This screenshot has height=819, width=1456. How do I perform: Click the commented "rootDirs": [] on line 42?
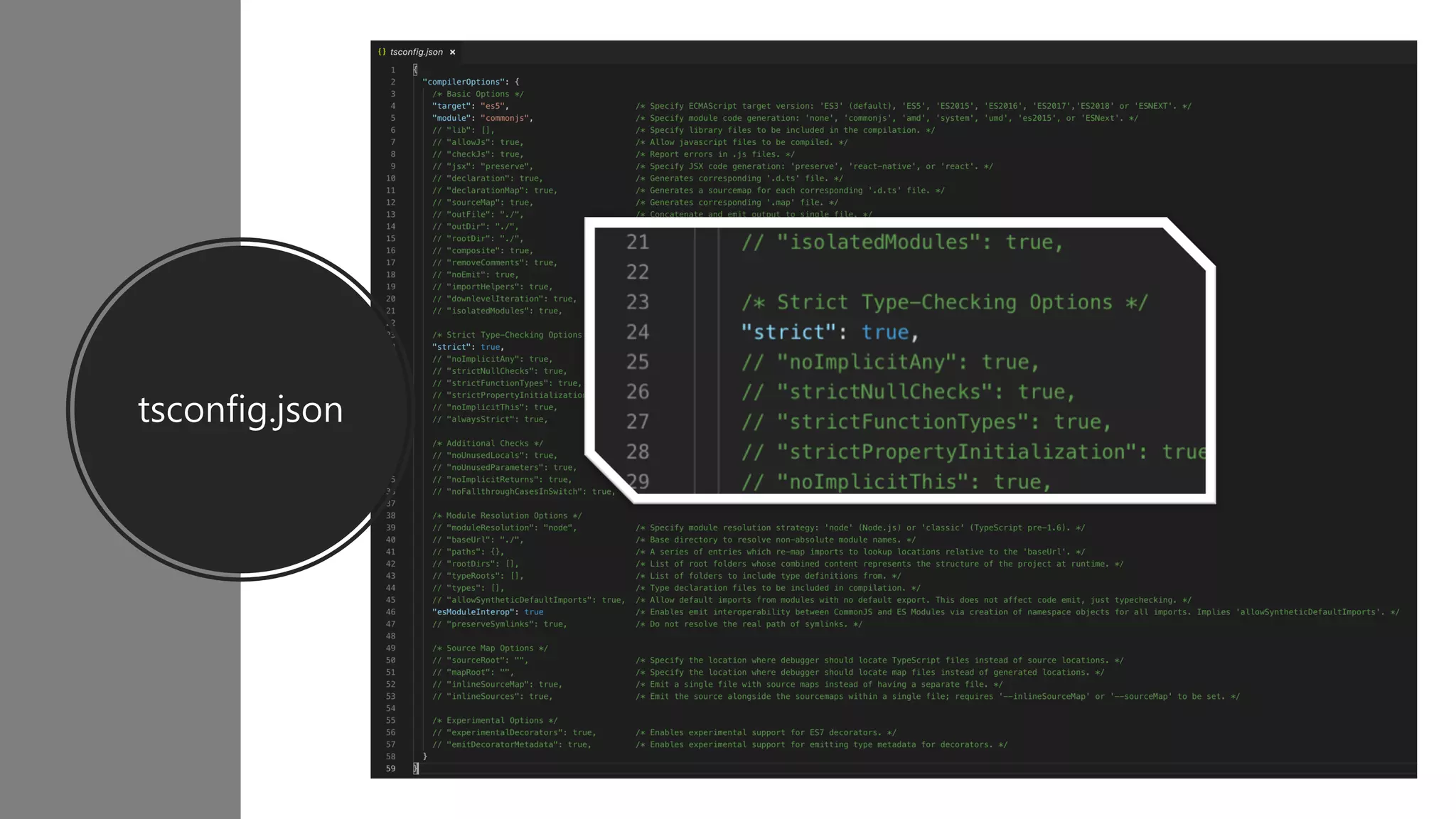pyautogui.click(x=475, y=564)
